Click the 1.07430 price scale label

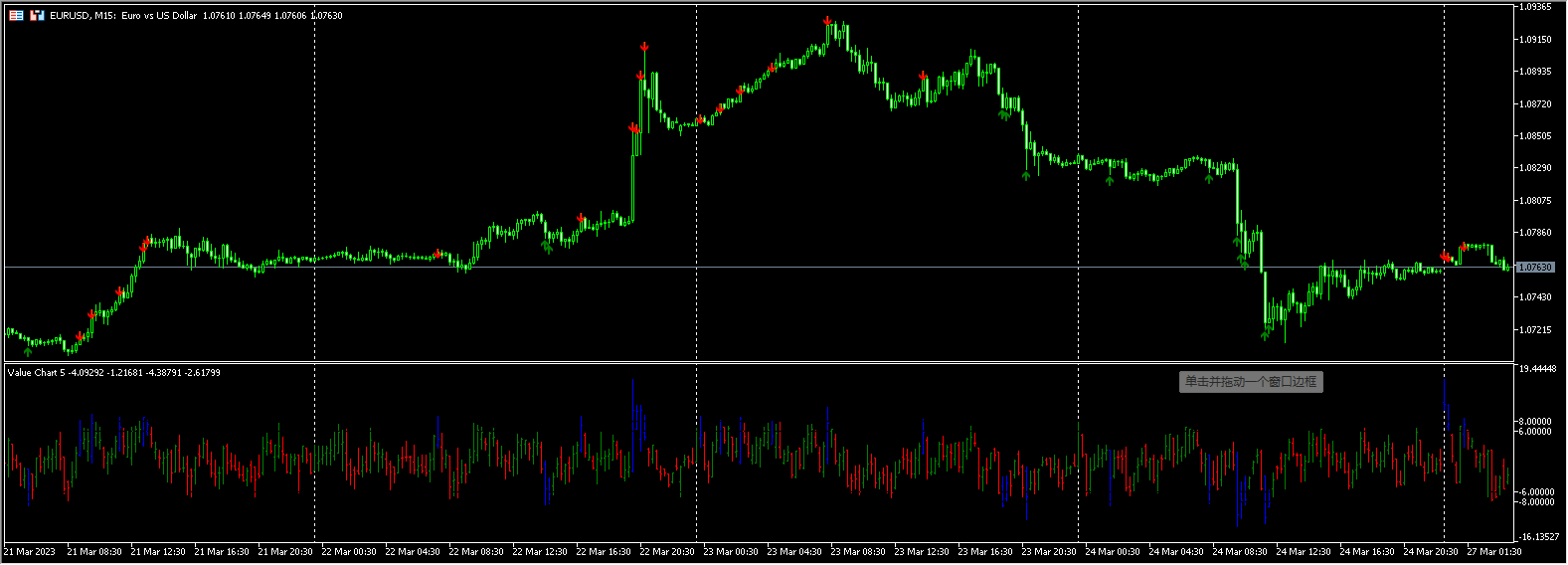1535,297
